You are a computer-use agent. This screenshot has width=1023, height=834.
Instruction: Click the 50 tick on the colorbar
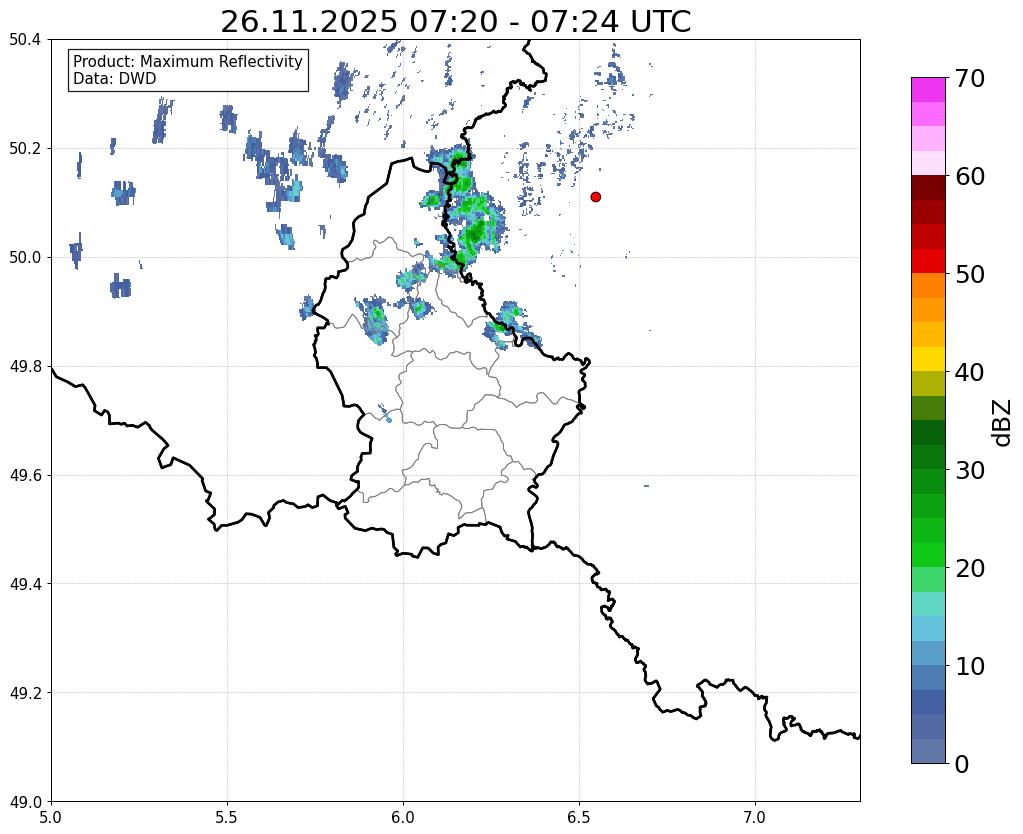click(x=969, y=274)
